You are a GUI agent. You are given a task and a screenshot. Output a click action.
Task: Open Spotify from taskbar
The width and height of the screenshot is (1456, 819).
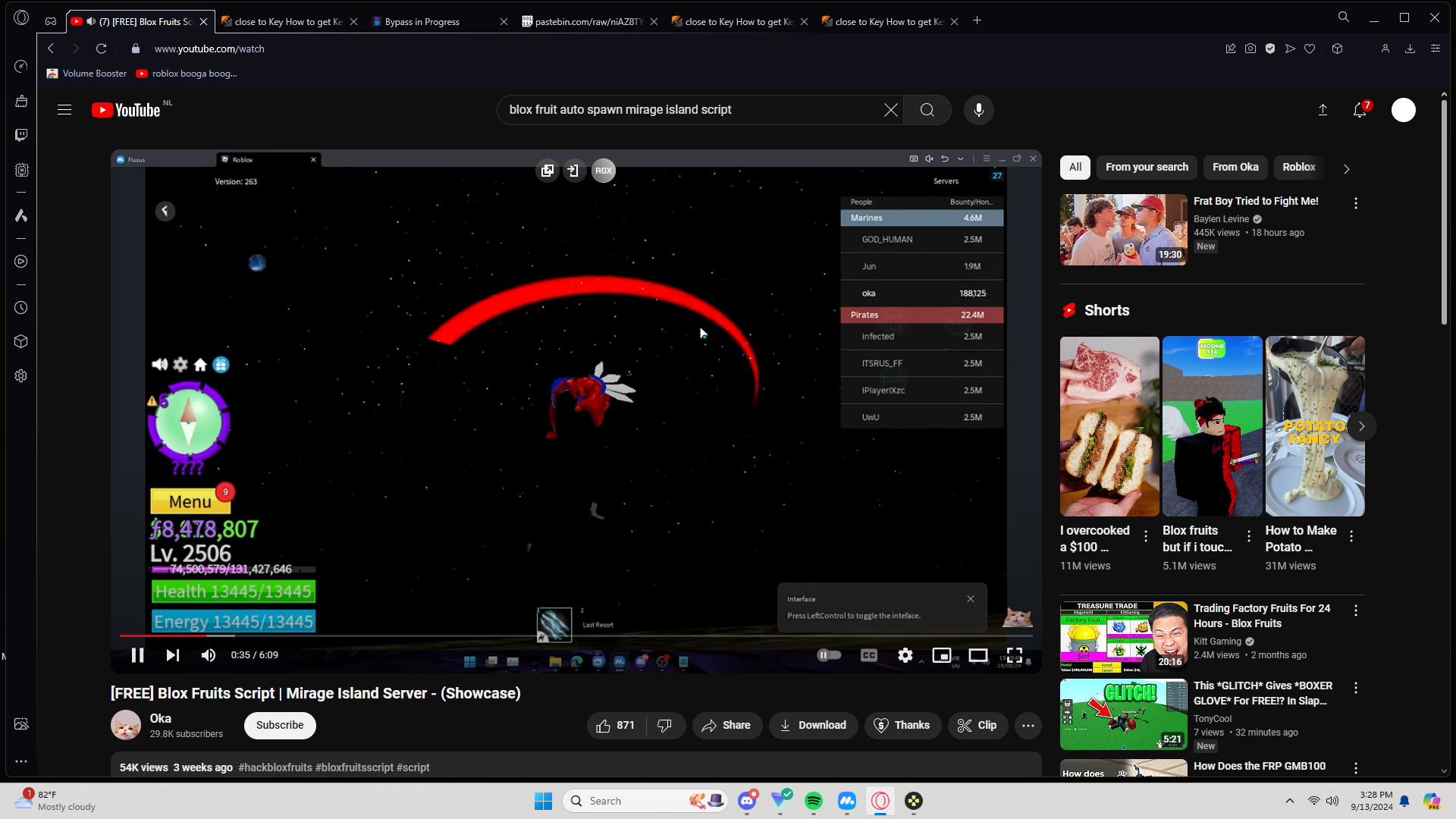click(x=814, y=801)
